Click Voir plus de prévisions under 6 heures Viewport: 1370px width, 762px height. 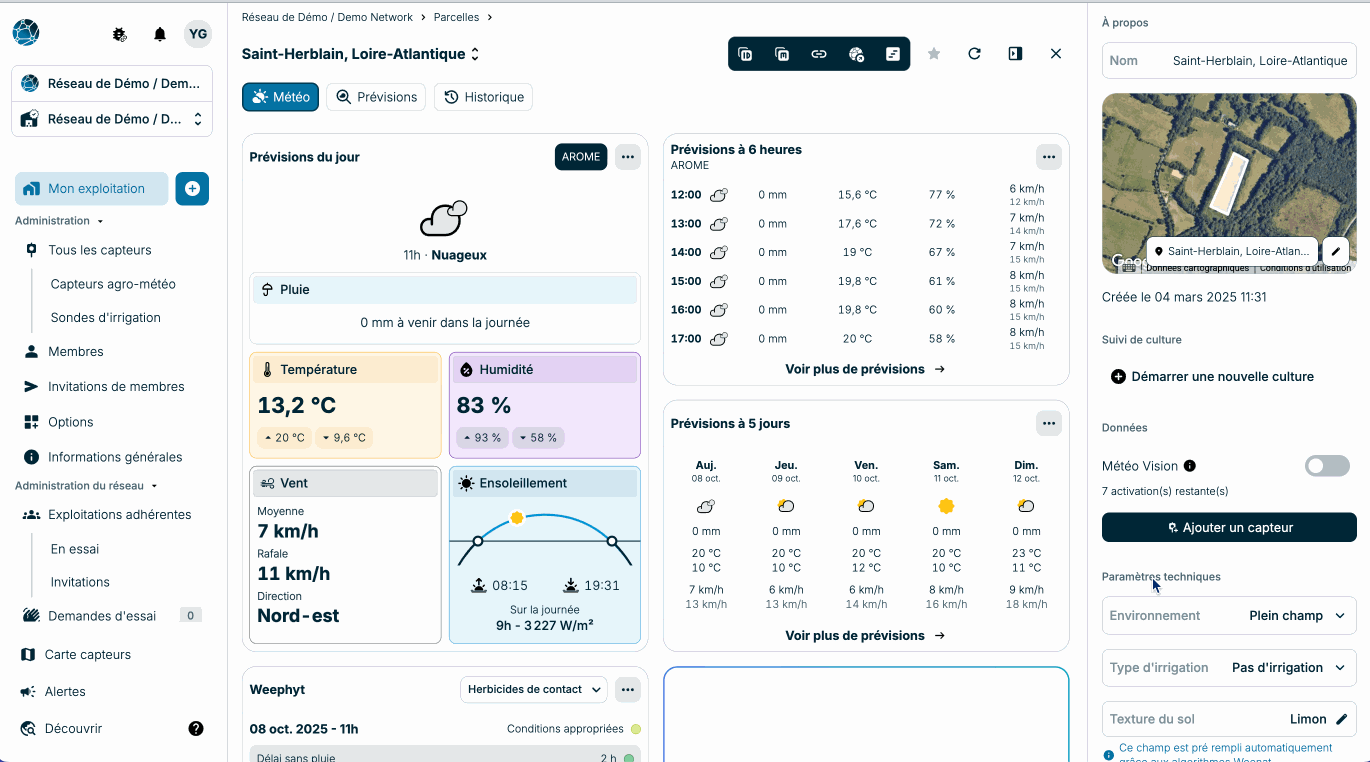click(865, 369)
